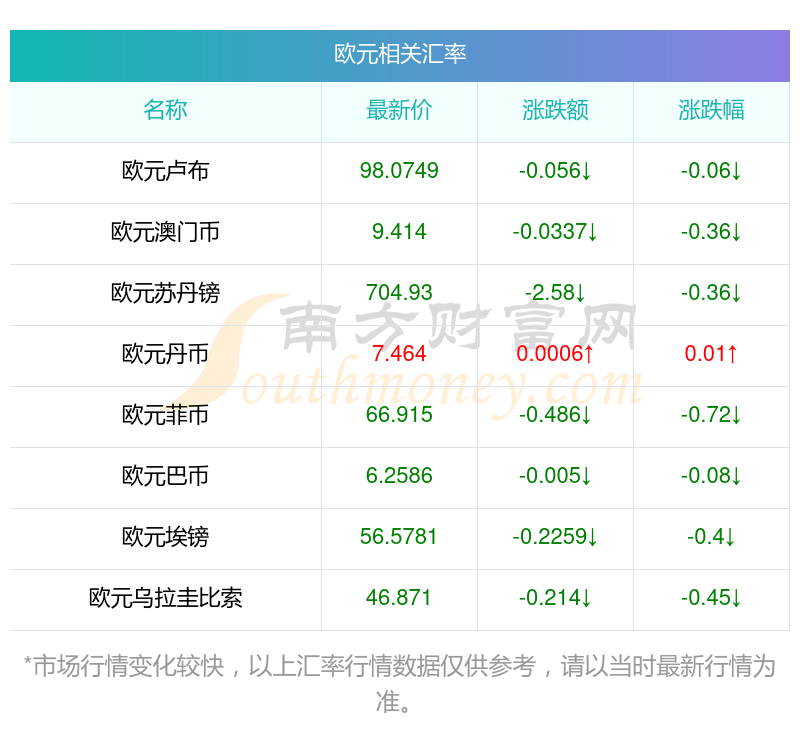Click the change value -2.58↓
This screenshot has width=800, height=733.
[x=555, y=292]
